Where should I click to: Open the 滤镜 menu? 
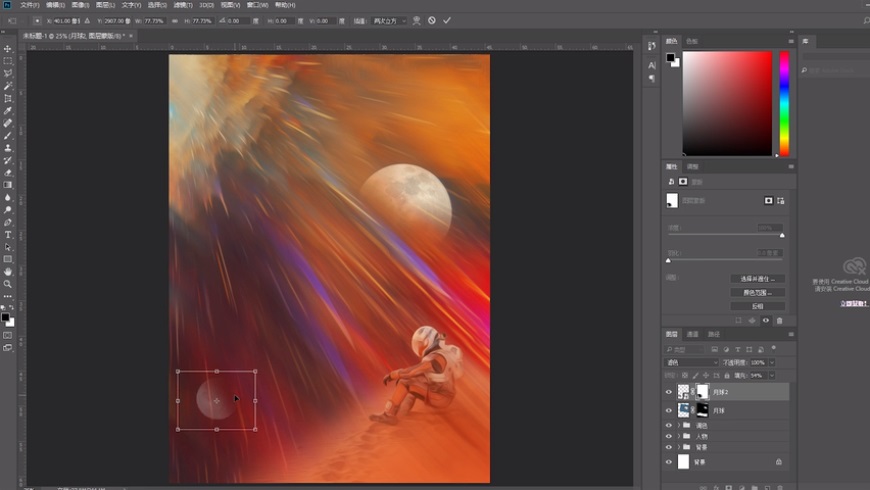click(x=183, y=5)
